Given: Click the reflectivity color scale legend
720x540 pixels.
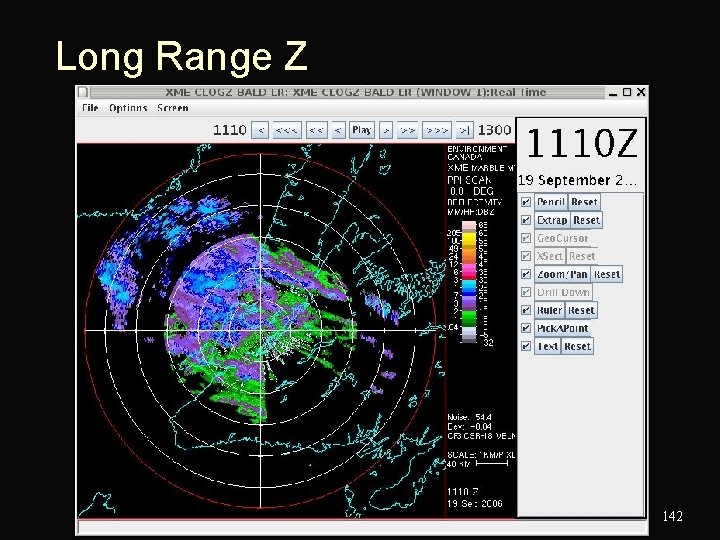Looking at the screenshot, I should [468, 282].
